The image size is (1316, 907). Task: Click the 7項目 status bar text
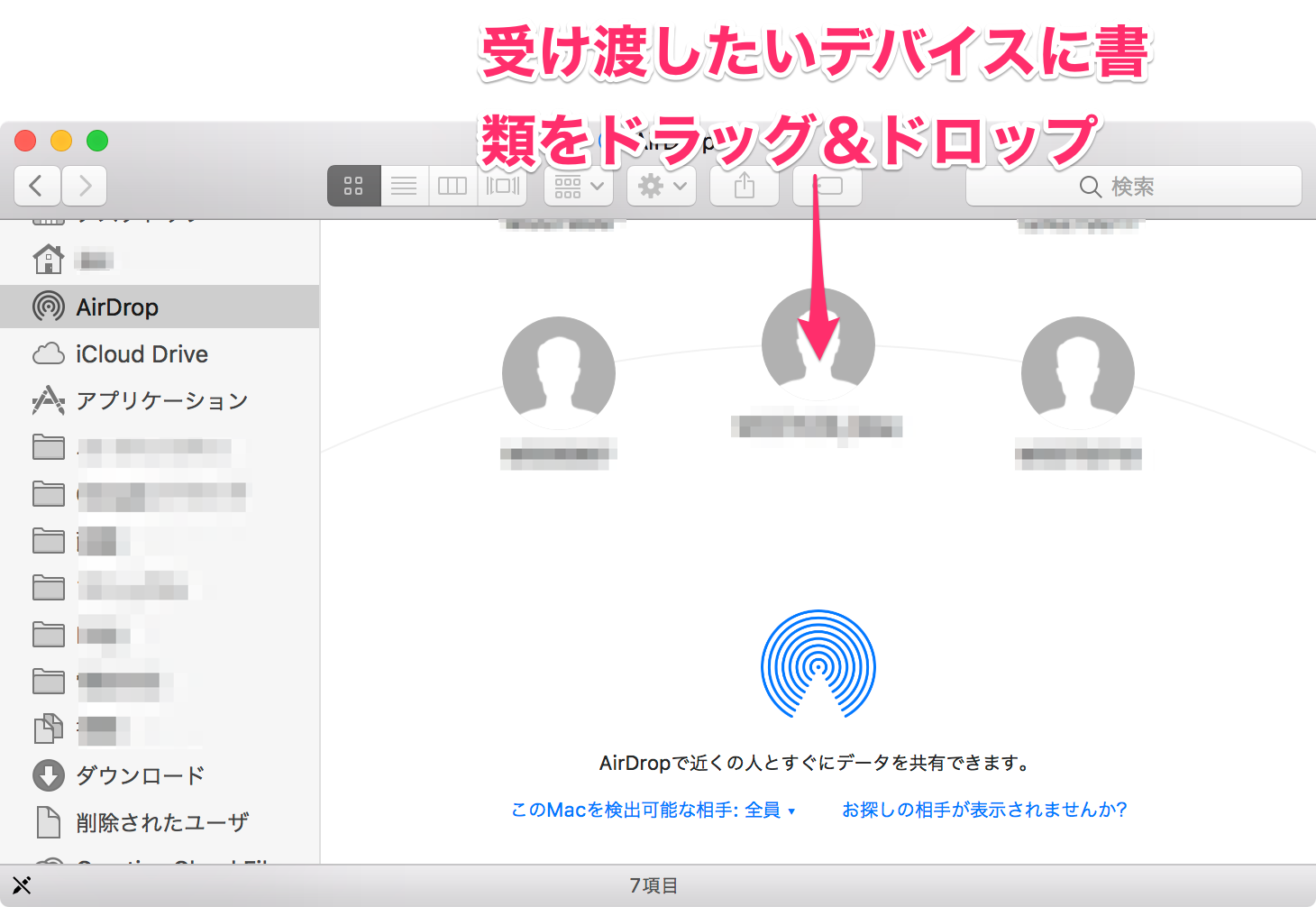pos(653,885)
